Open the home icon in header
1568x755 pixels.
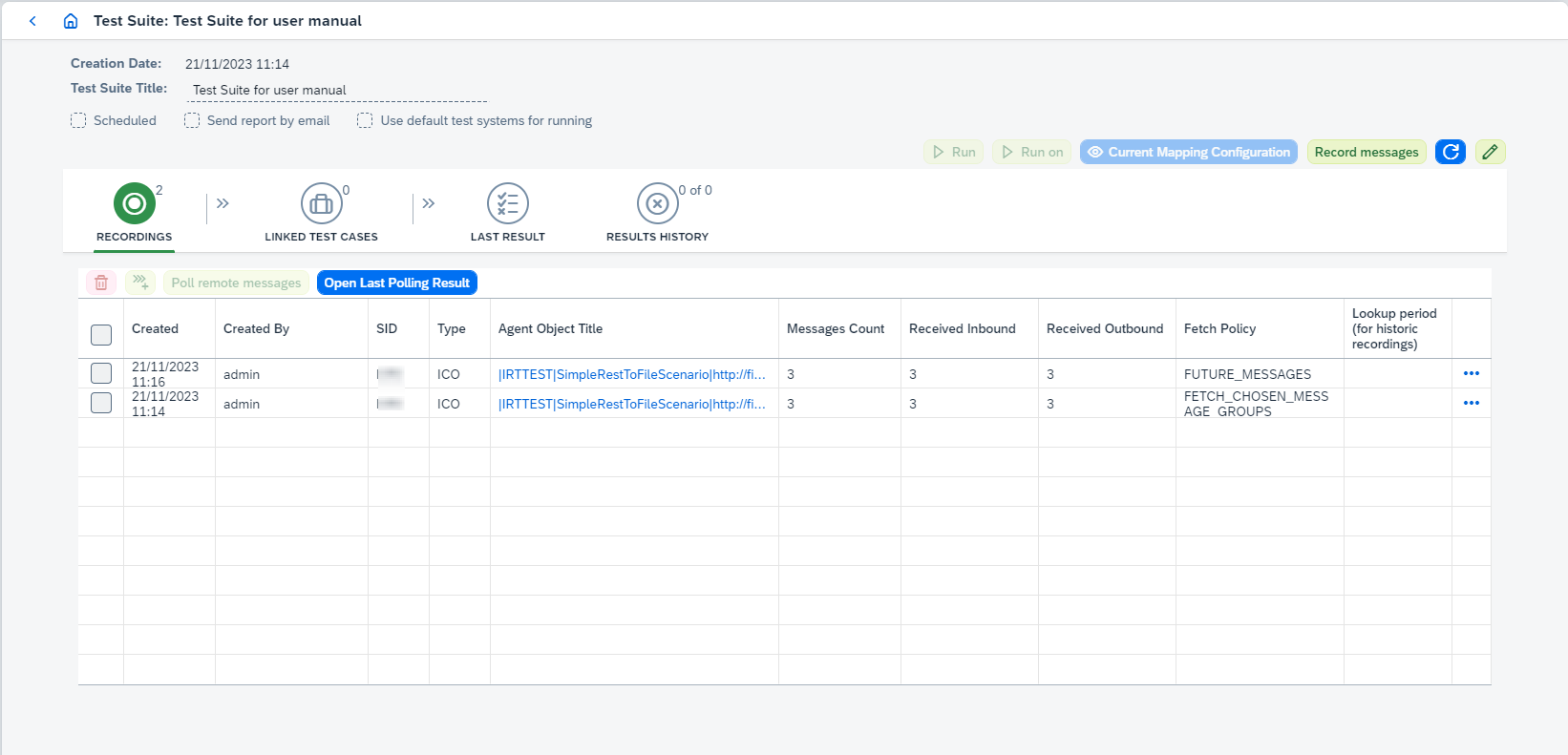click(x=71, y=21)
